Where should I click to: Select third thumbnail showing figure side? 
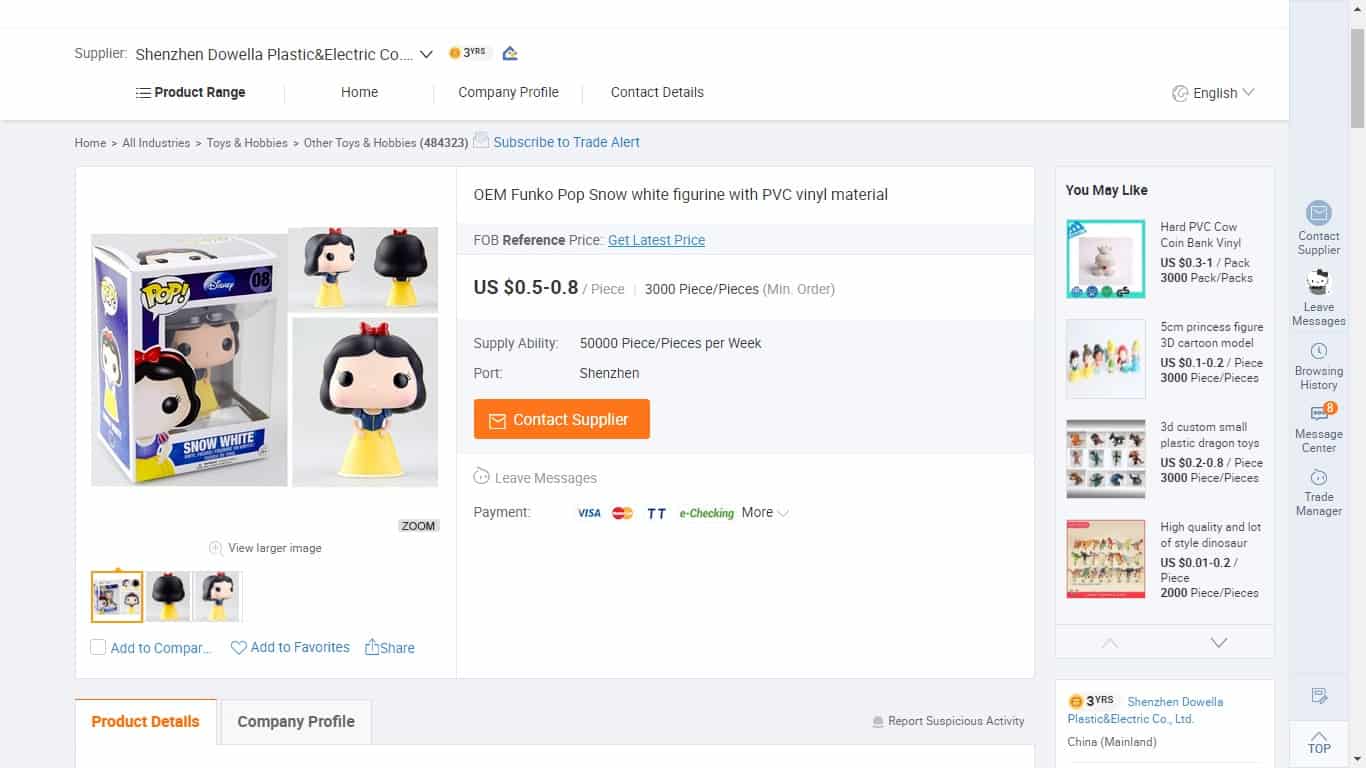pos(217,597)
